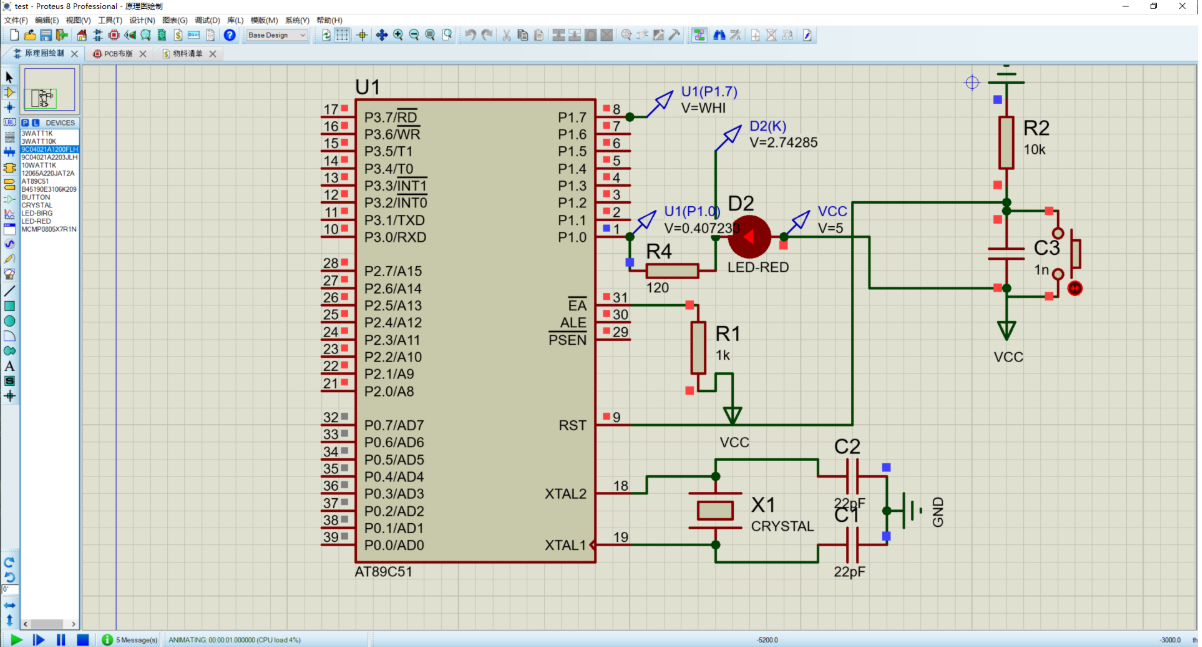The image size is (1202, 647).
Task: Click the Redraw display icon
Action: pyautogui.click(x=326, y=35)
